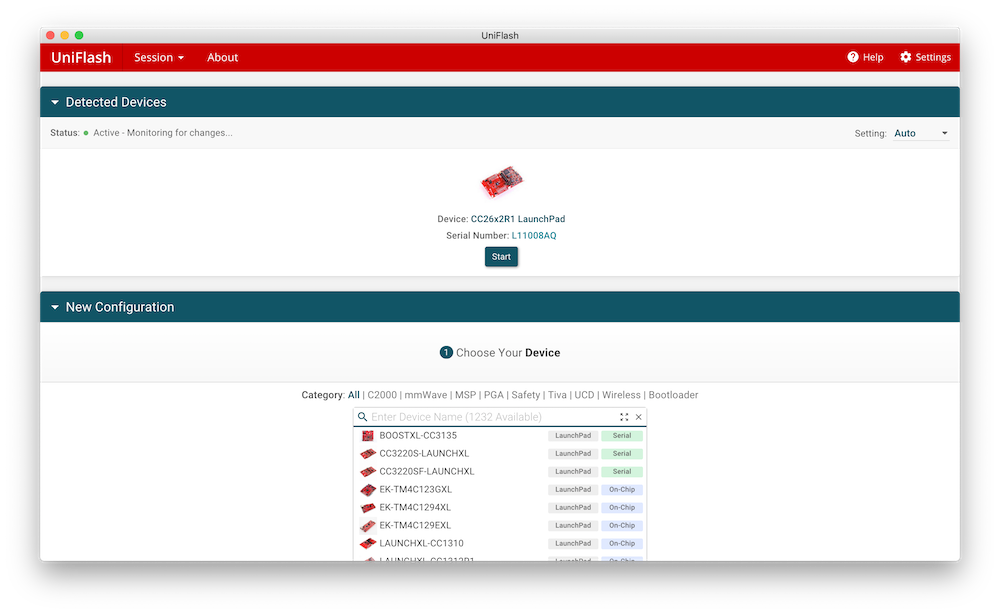This screenshot has height=614, width=1000.
Task: Select the MSP category filter
Action: click(465, 395)
